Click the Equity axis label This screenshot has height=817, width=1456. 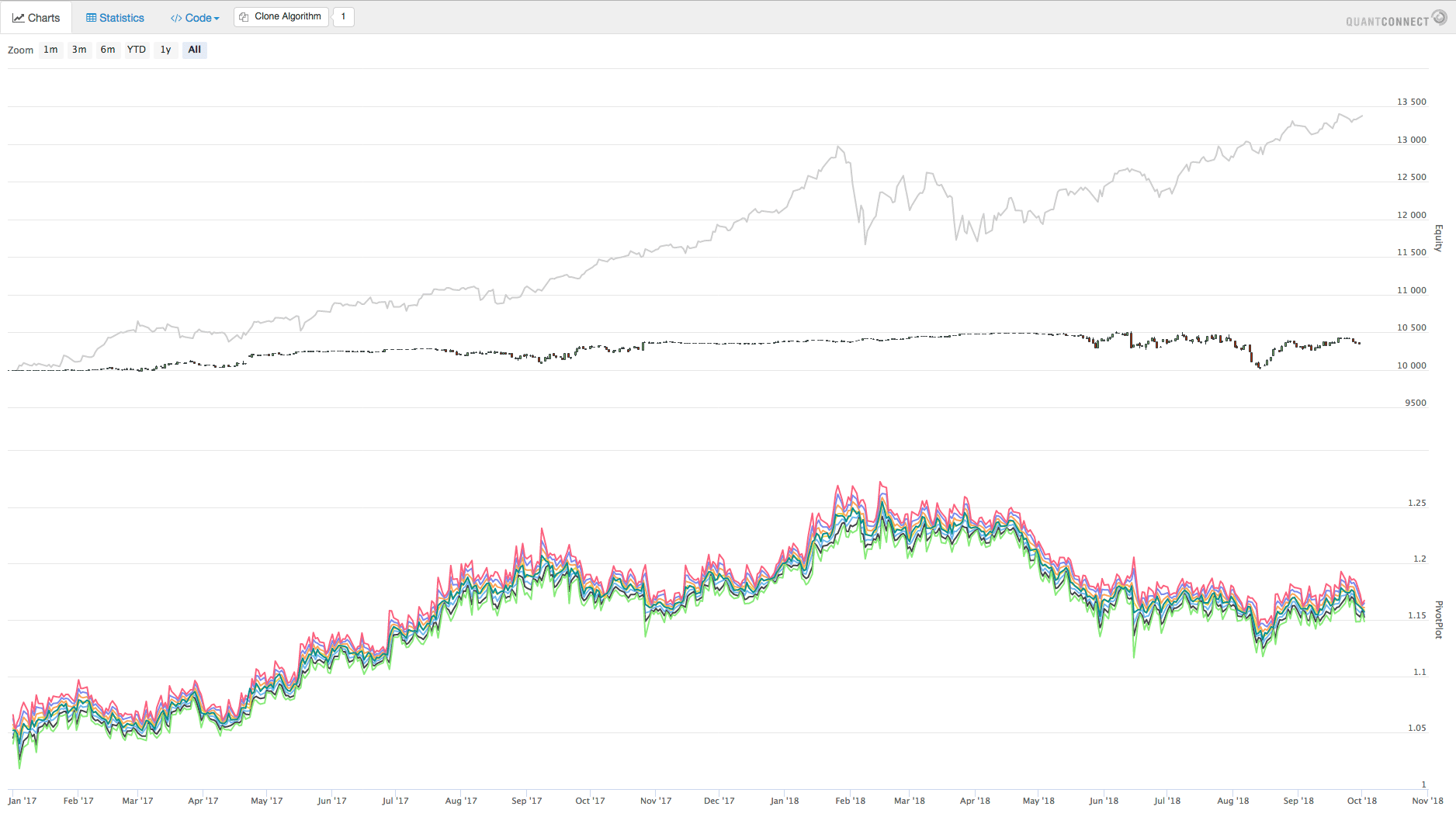coord(1438,238)
